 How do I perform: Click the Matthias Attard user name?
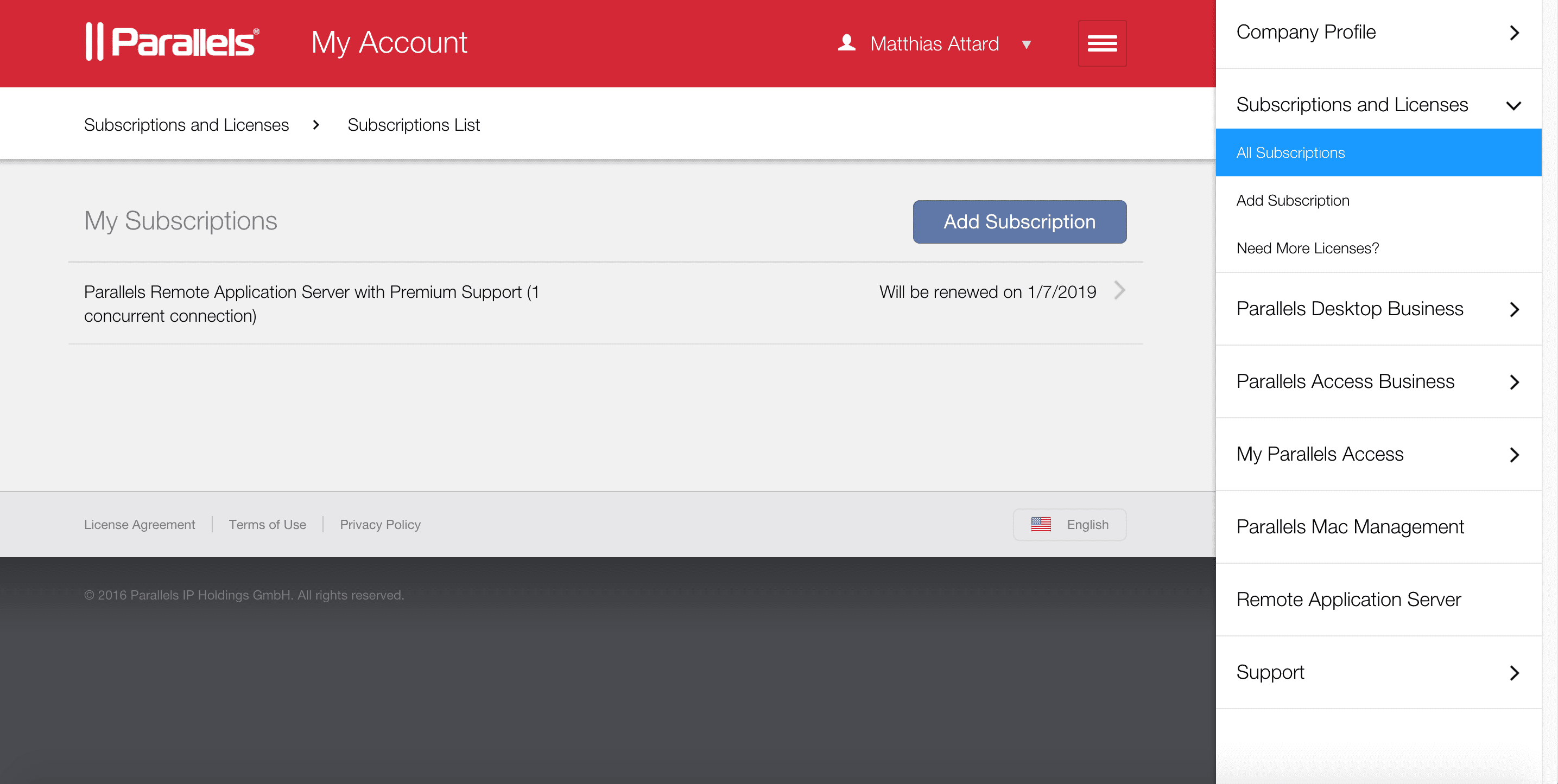(x=934, y=44)
